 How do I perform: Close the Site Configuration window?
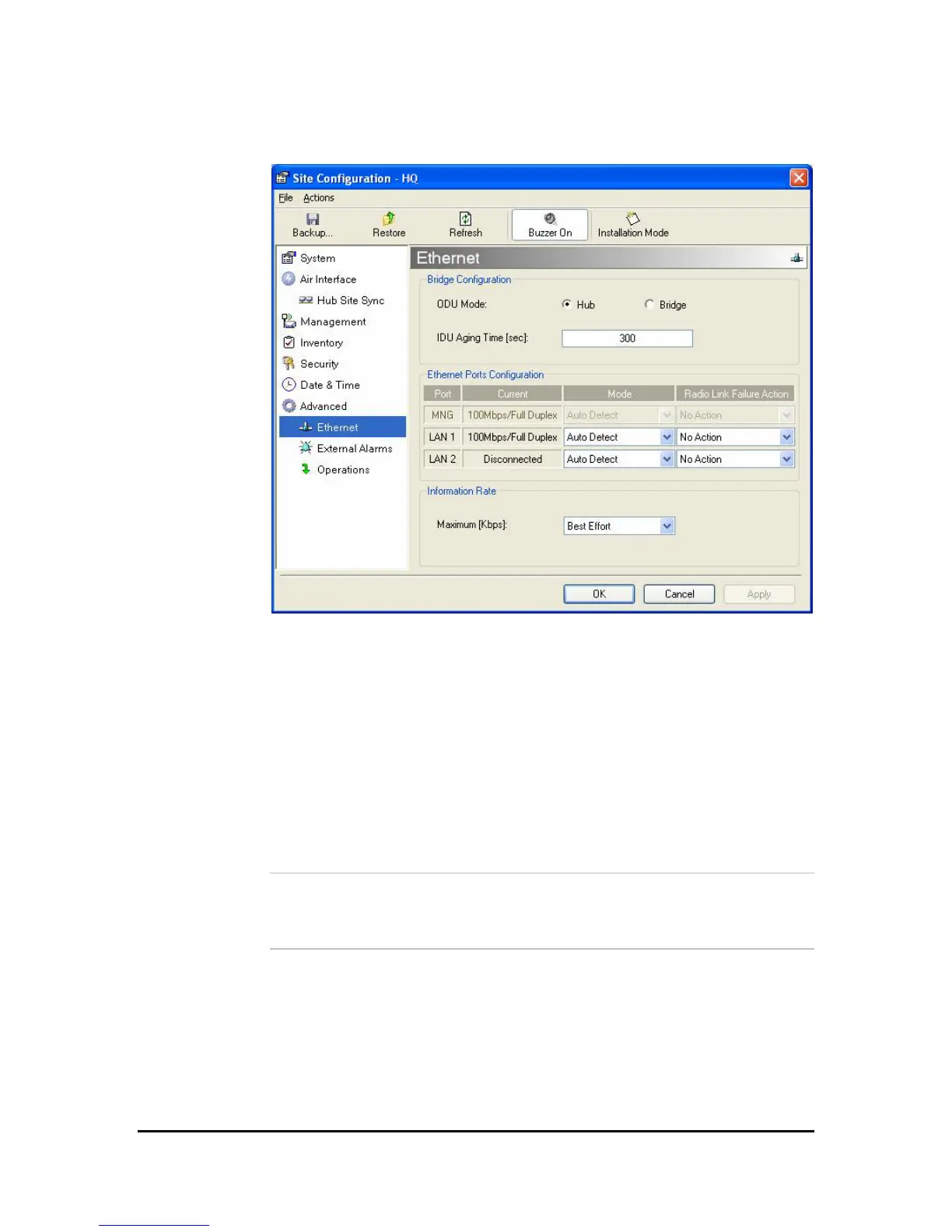pos(799,178)
